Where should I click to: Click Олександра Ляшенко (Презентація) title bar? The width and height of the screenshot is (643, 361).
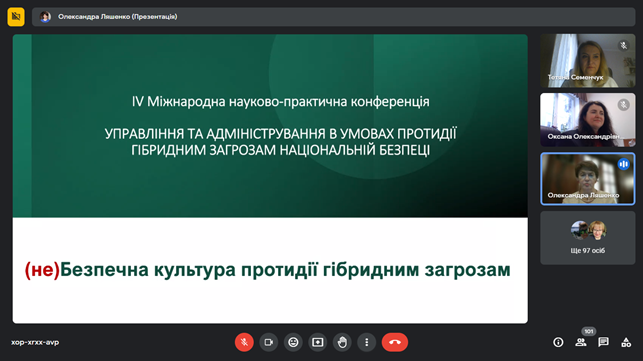coord(333,17)
